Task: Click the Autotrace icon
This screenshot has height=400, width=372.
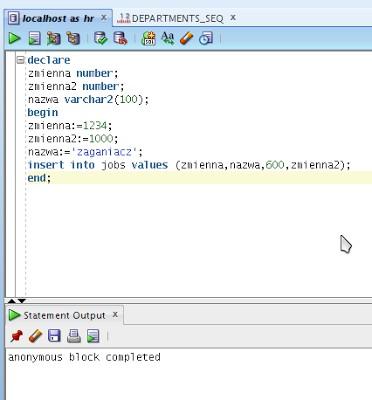Action: [x=73, y=38]
